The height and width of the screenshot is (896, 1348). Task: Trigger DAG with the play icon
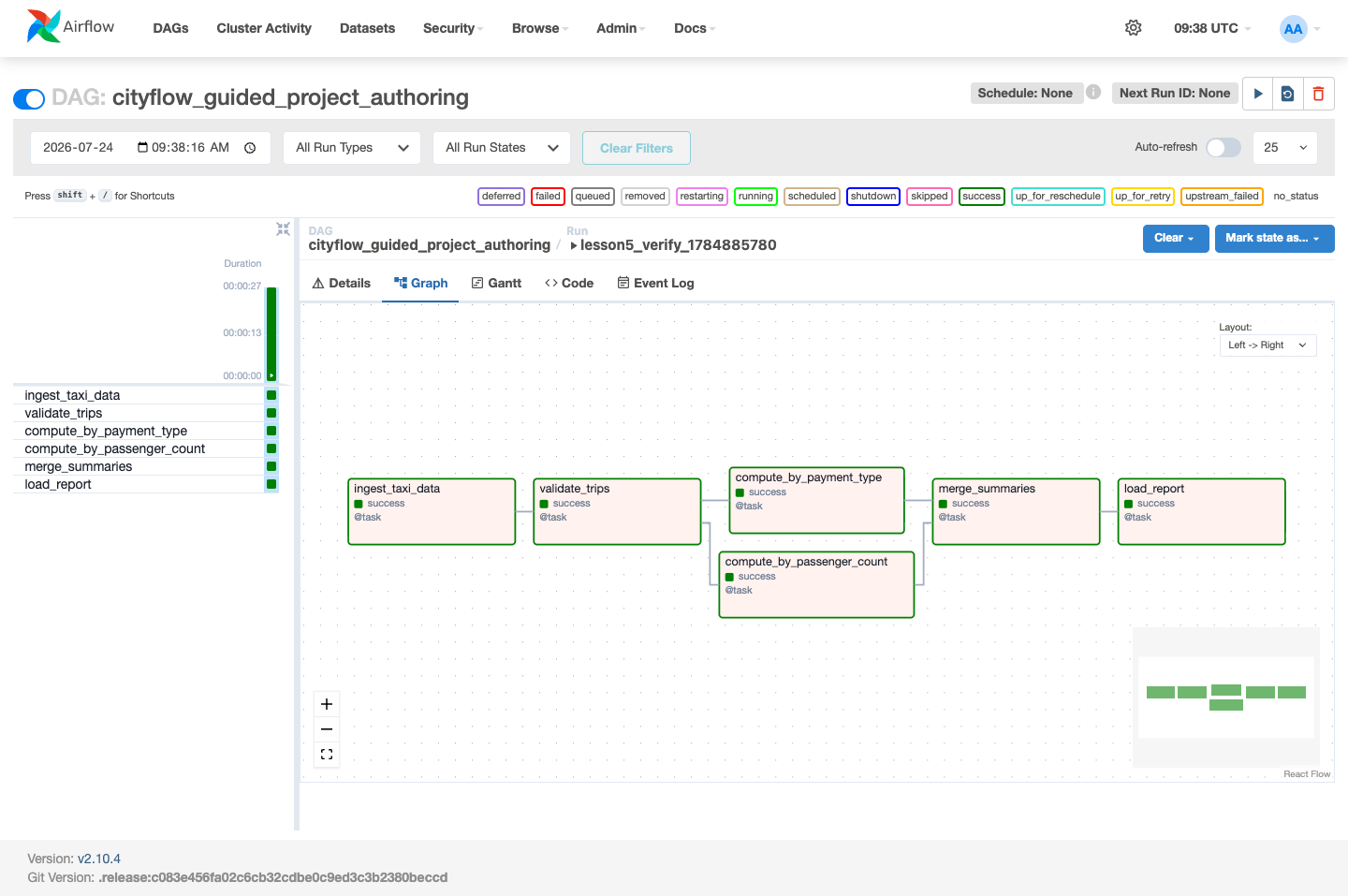(1258, 94)
